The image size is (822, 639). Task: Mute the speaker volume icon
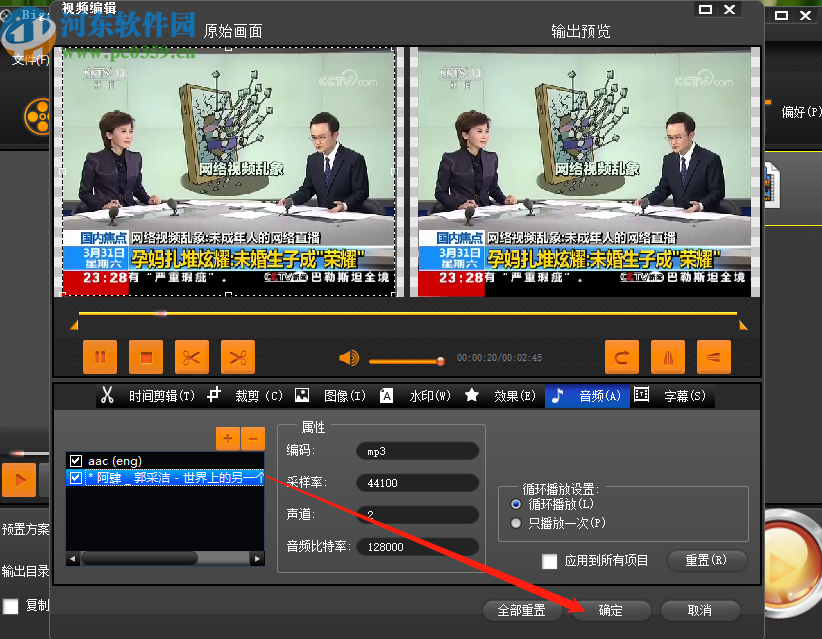click(x=348, y=357)
